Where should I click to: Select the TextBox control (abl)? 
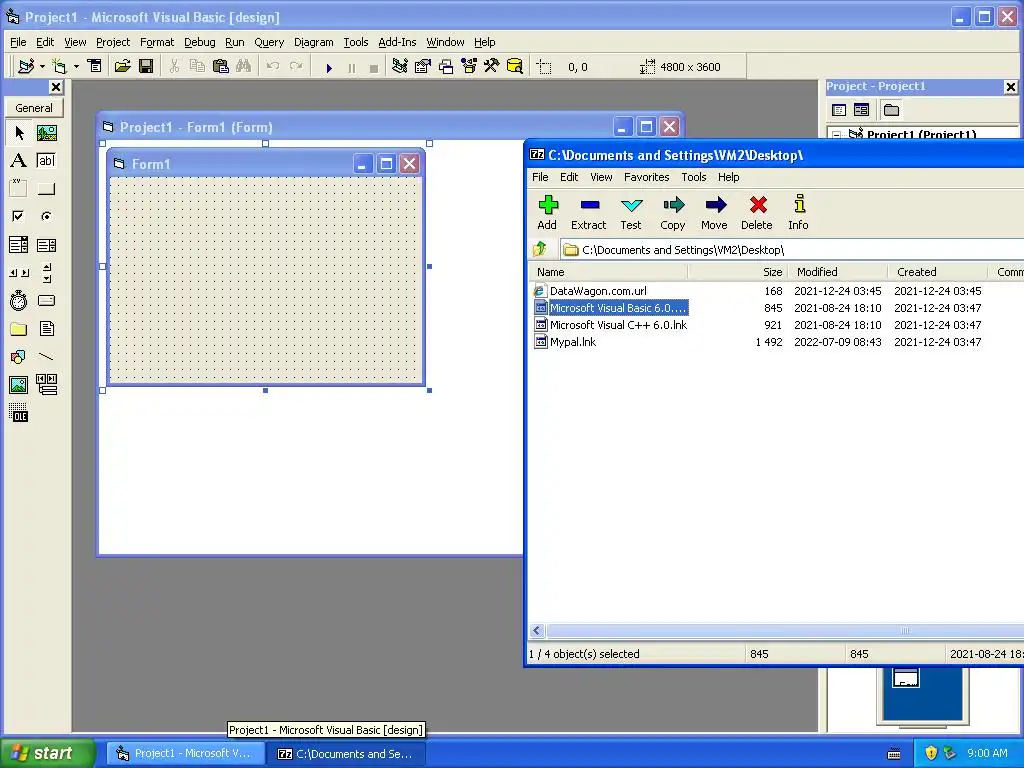[x=46, y=161]
